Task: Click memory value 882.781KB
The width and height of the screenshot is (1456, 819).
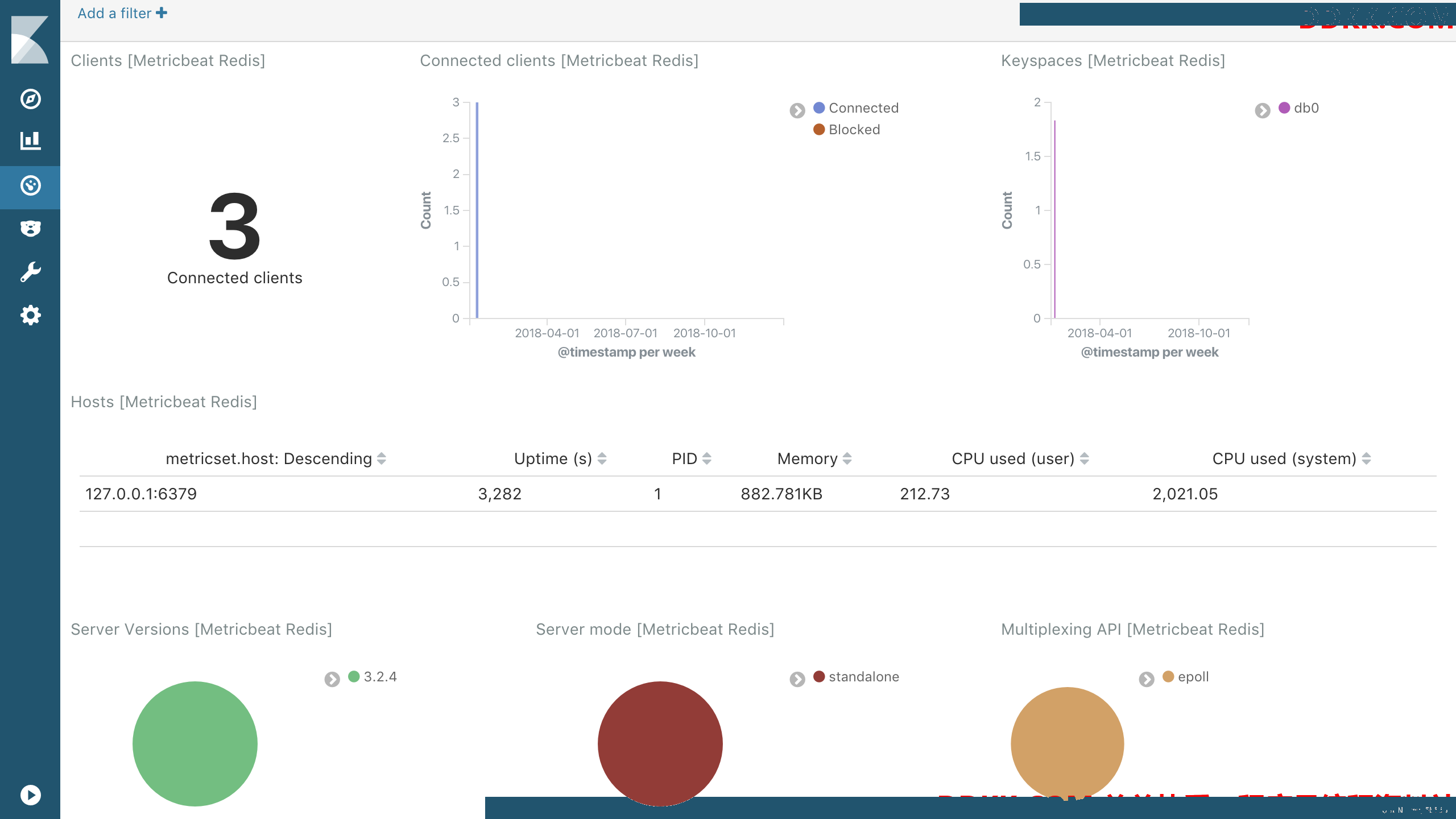Action: 781,494
